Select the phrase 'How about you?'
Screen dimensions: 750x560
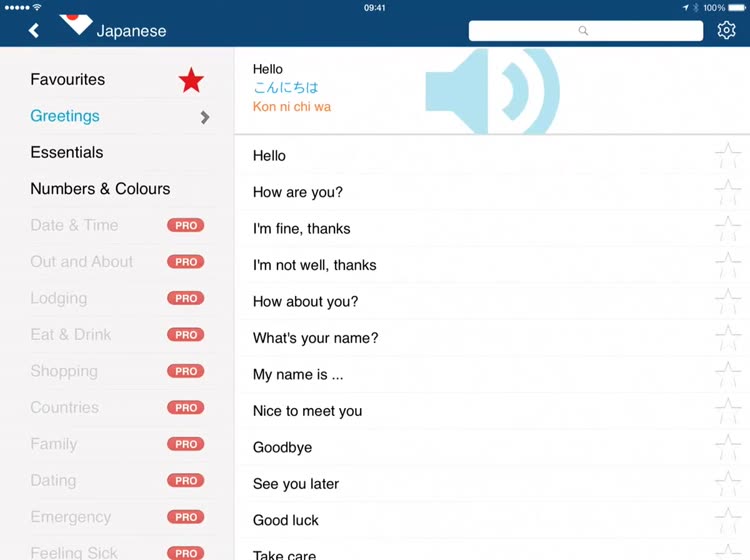coord(492,302)
